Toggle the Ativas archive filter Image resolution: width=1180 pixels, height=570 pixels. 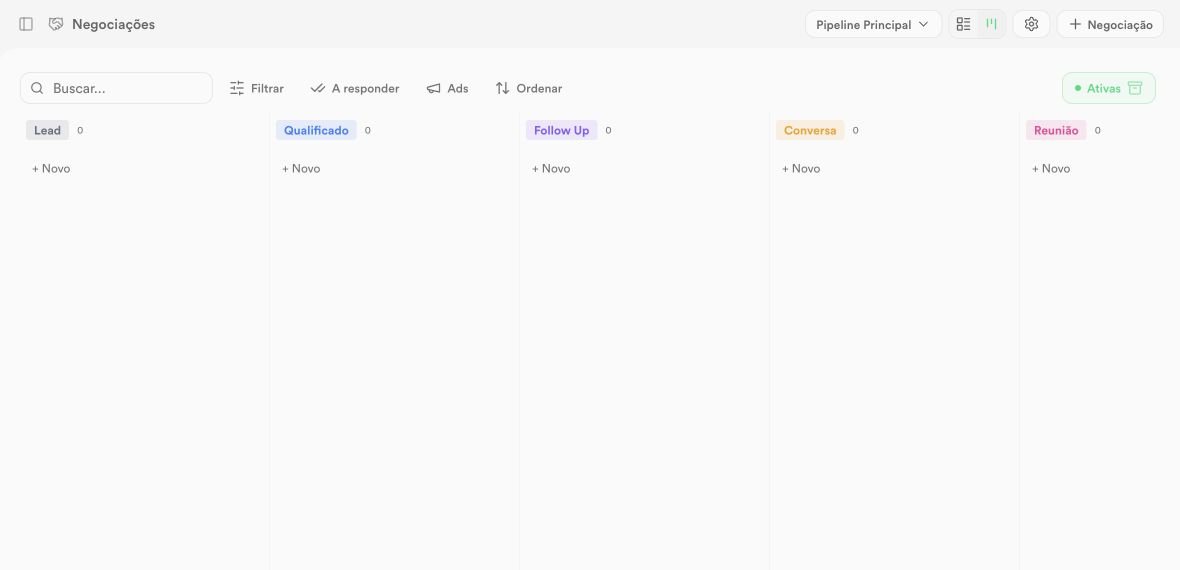pos(1109,88)
